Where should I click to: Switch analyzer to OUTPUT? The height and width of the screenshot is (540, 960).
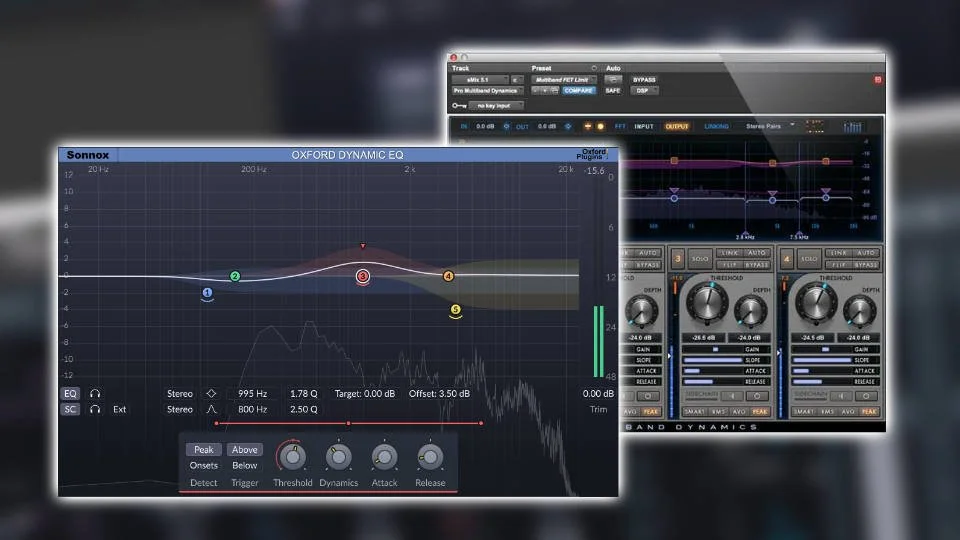point(677,126)
